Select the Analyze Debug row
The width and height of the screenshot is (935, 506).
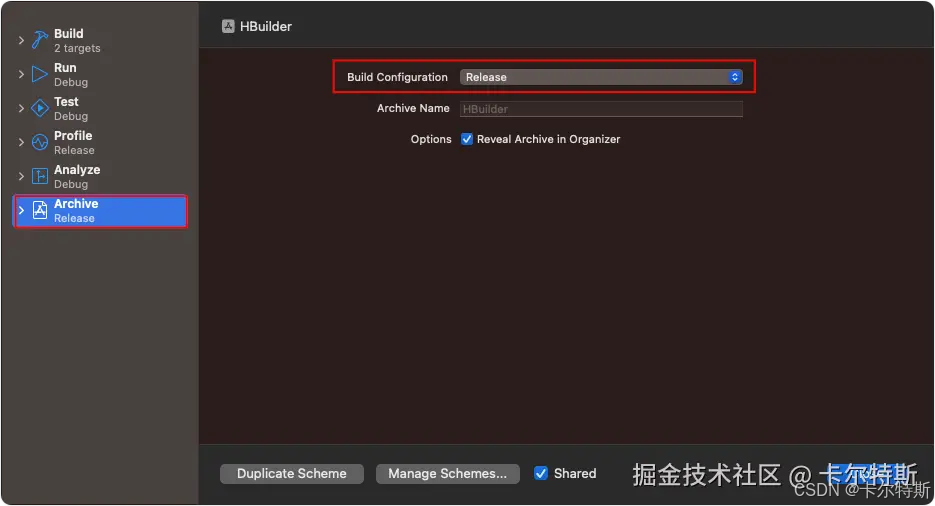pos(101,176)
